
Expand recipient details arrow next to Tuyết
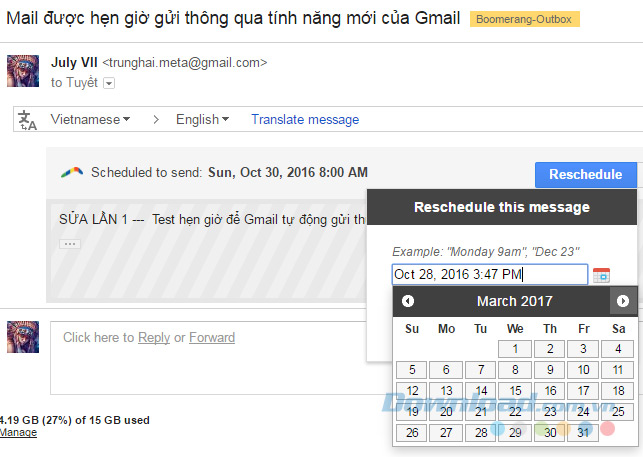109,83
